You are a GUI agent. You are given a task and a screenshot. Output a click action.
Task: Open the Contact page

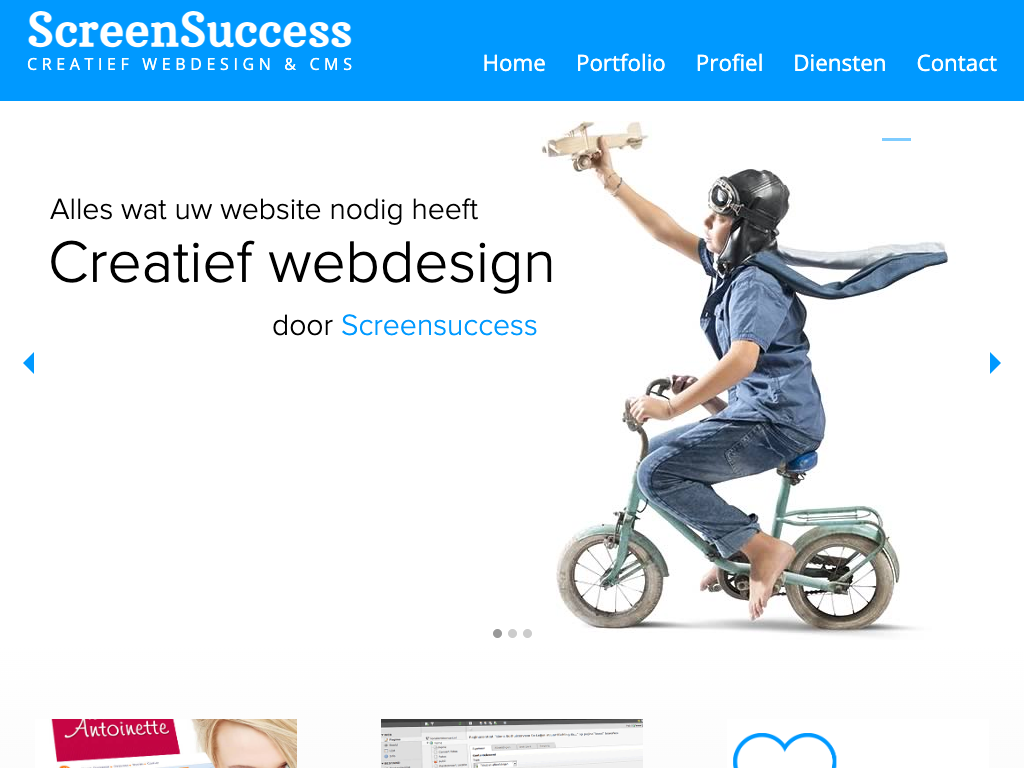(956, 63)
